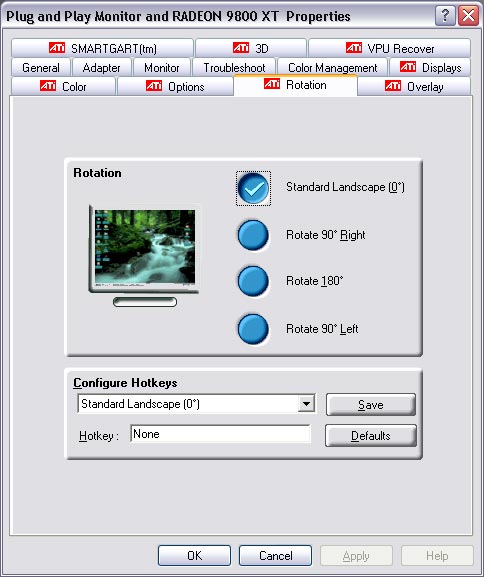Click the Save hotkey button
The image size is (484, 577).
click(x=371, y=405)
